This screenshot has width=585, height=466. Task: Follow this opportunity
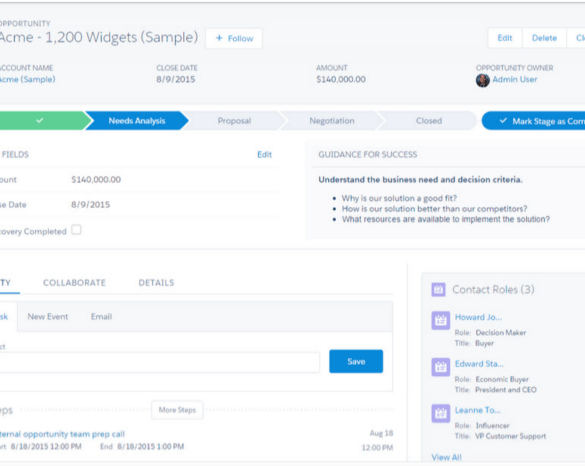(234, 38)
